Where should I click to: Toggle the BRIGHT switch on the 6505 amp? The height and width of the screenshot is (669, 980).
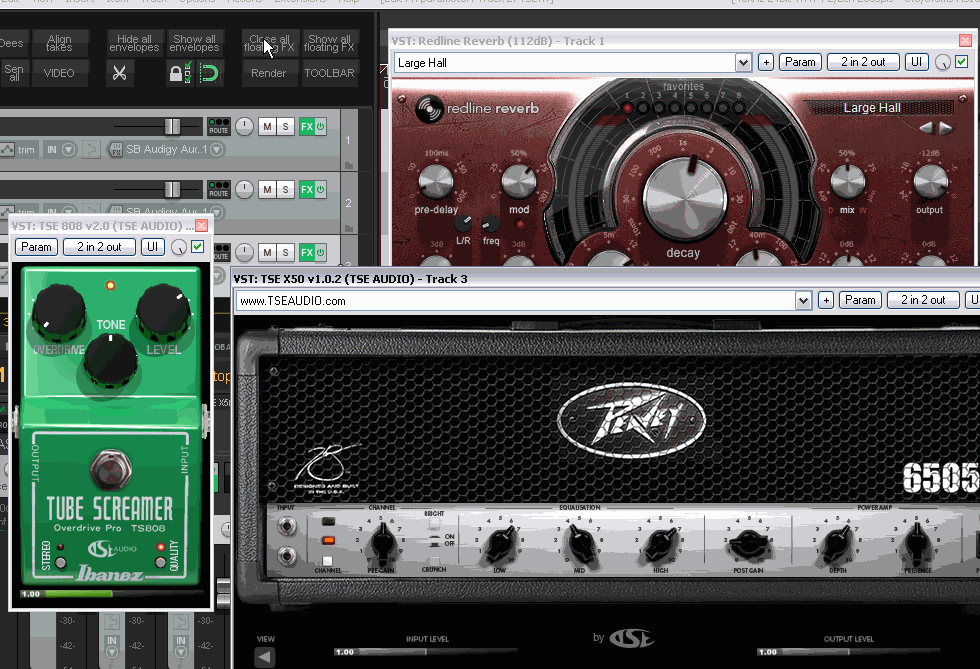(434, 525)
